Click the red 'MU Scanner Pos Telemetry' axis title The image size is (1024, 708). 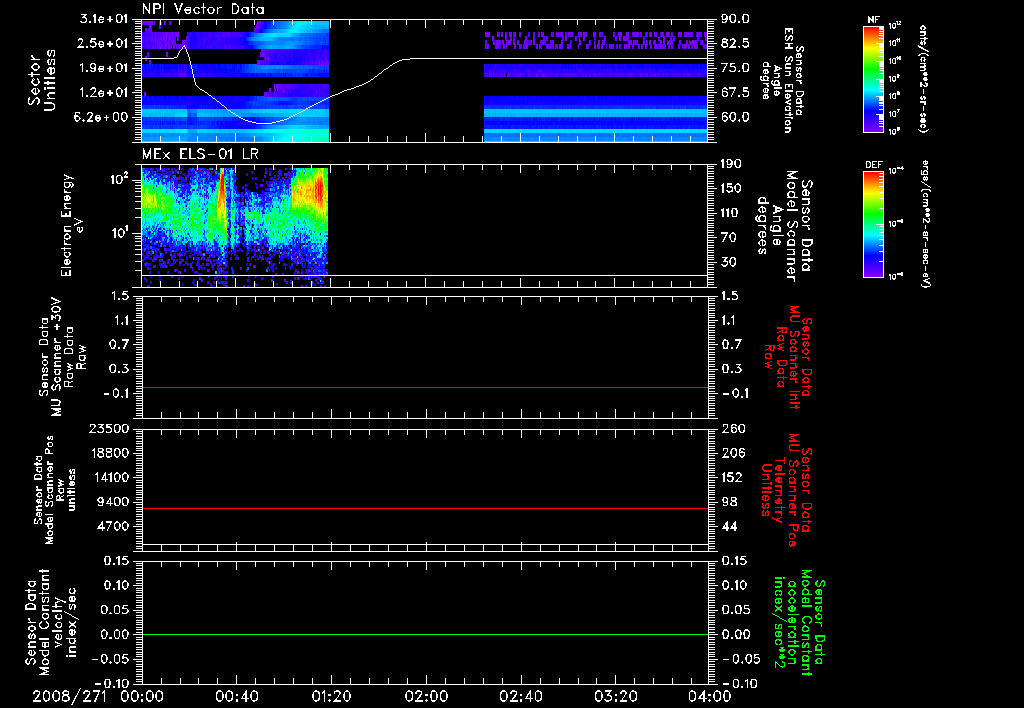point(786,490)
